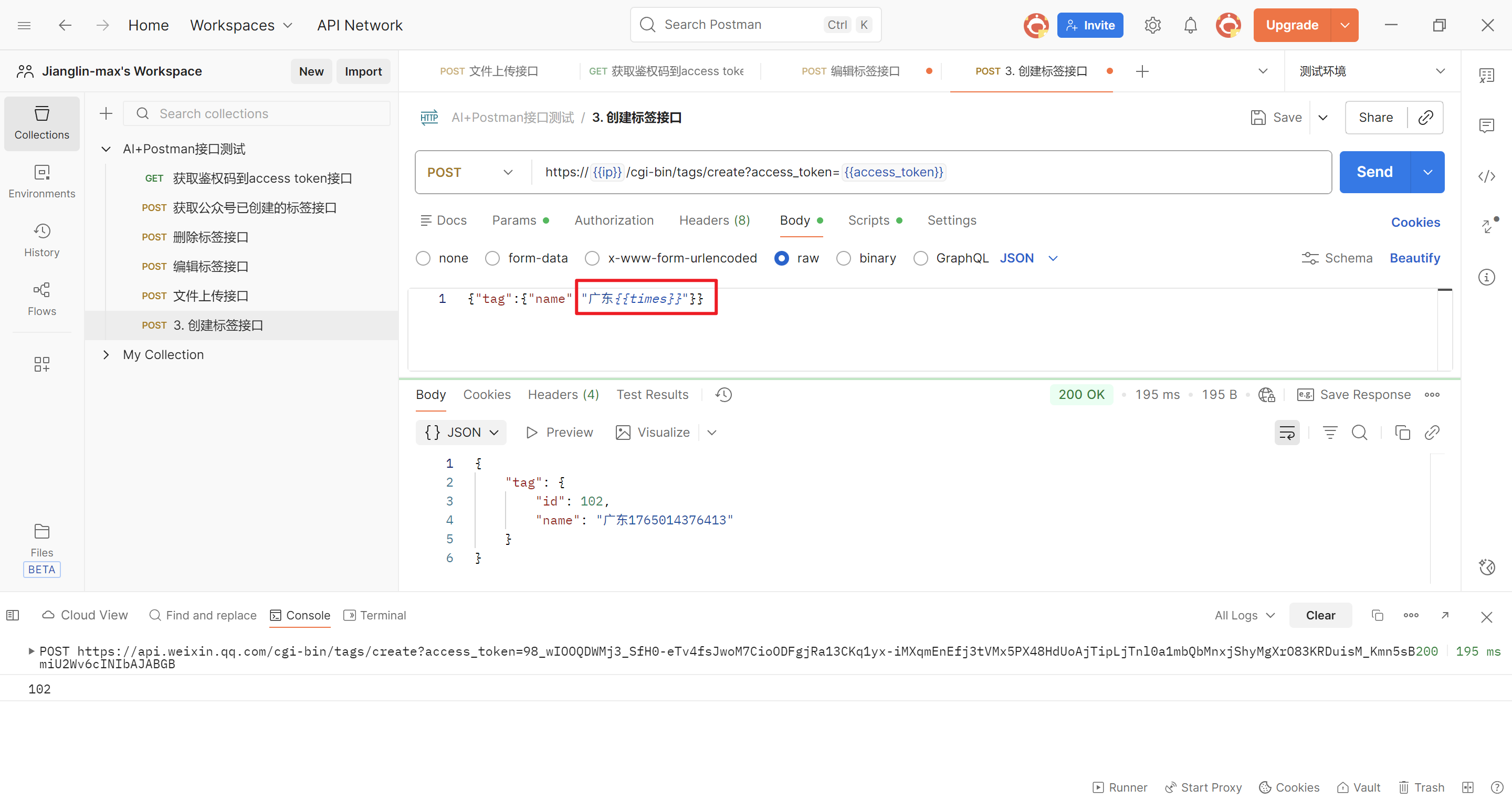The image size is (1512, 800).
Task: Open the Send options arrow
Action: (x=1427, y=172)
